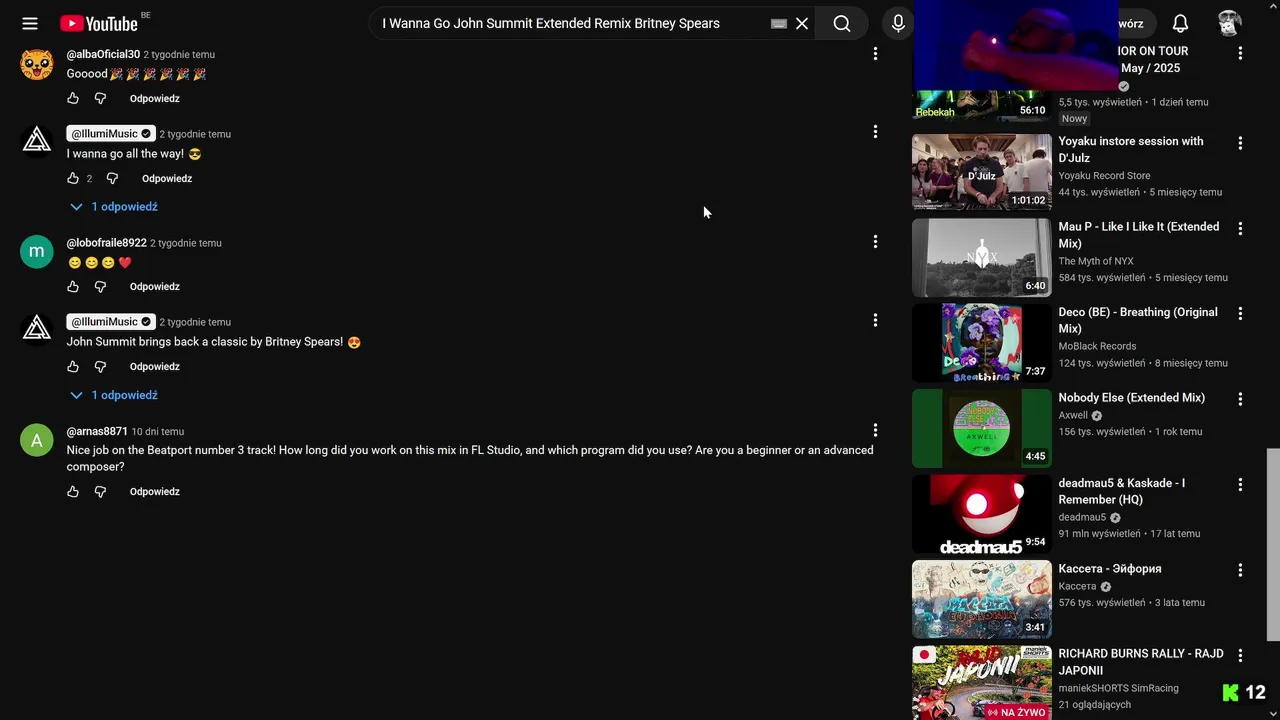Click the search input field
Image resolution: width=1280 pixels, height=720 pixels.
570,23
